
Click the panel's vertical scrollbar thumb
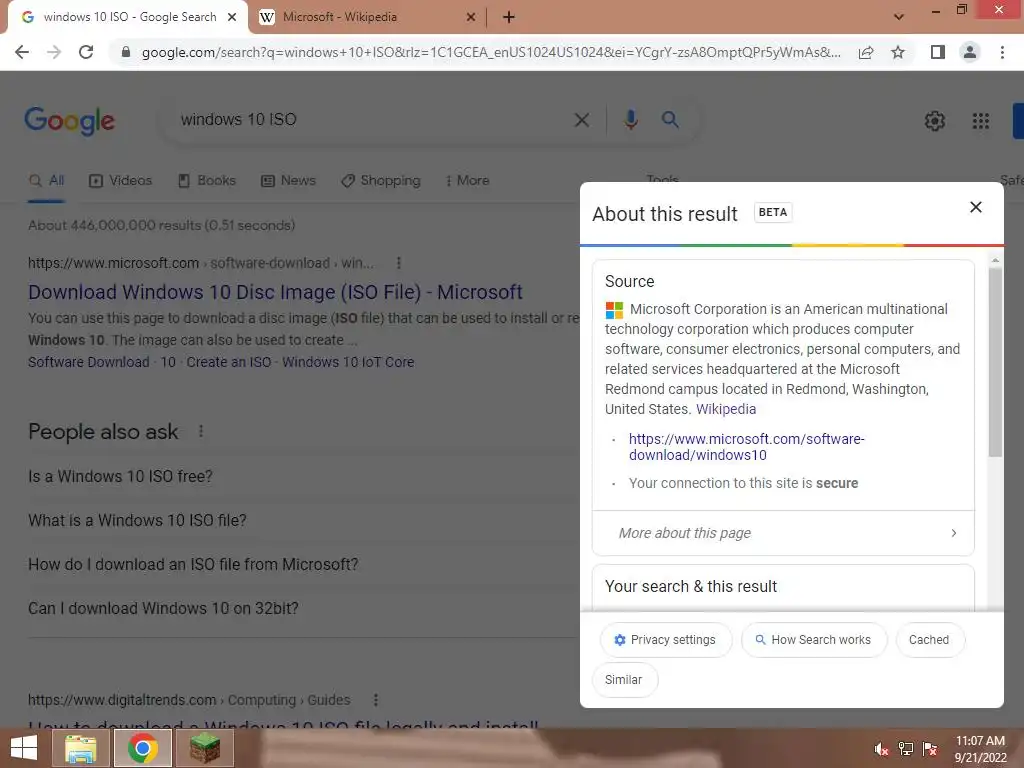tap(995, 362)
